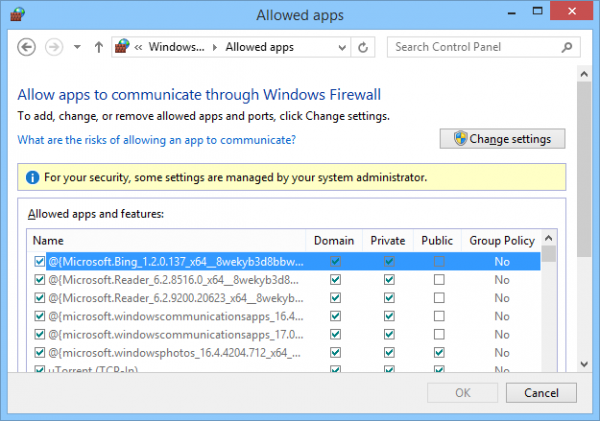The image size is (600, 421).
Task: Sort list by Domain column
Action: click(334, 240)
